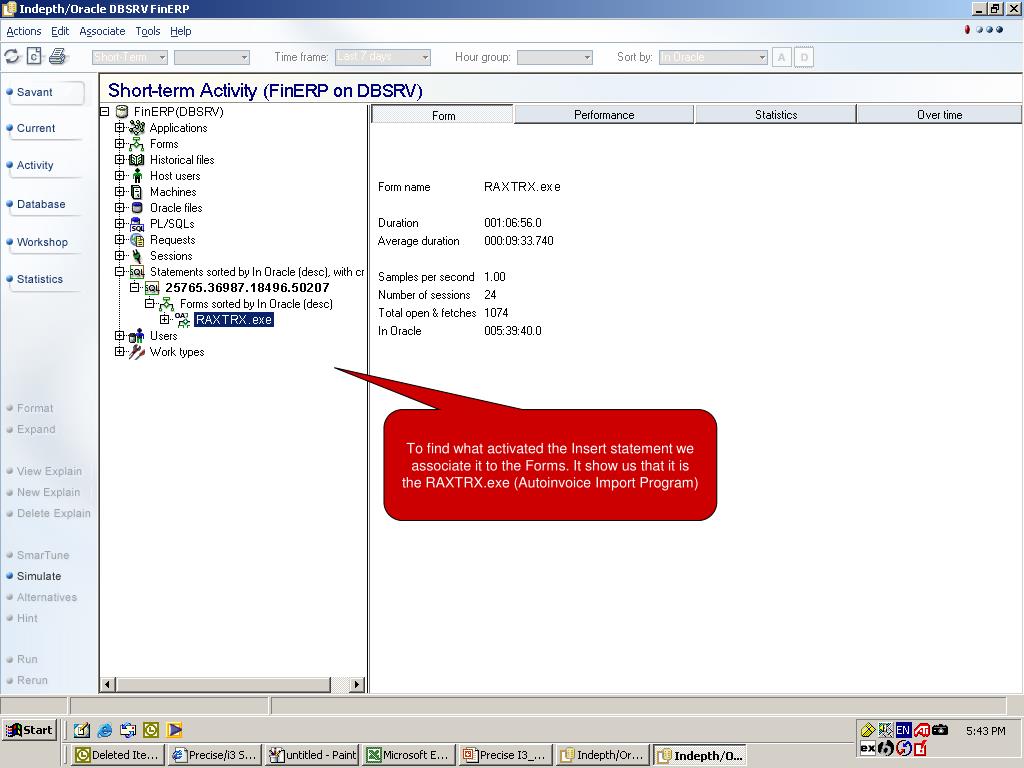Click the refresh icon in toolbar
1024x768 pixels.
coord(12,57)
